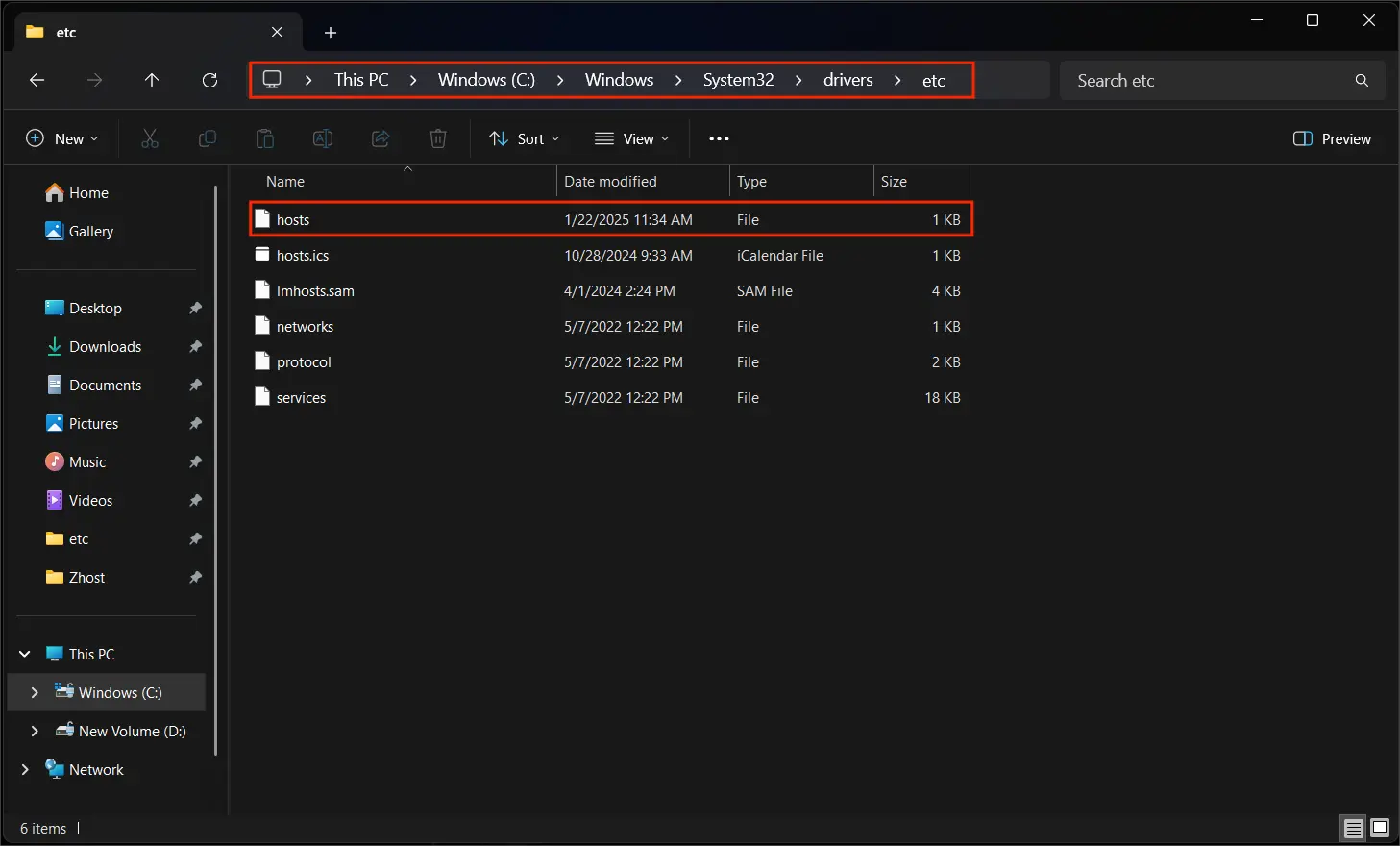
Task: Refresh the current folder view
Action: tap(209, 80)
